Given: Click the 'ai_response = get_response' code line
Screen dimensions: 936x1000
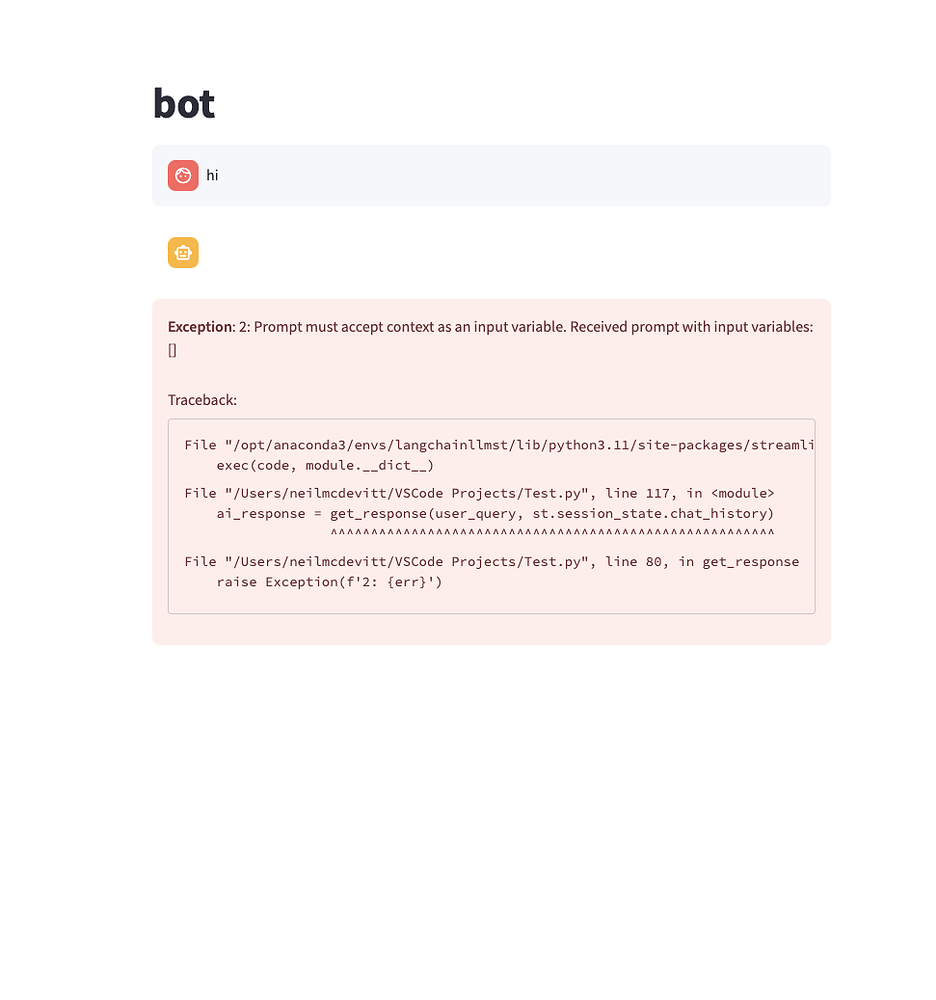Looking at the screenshot, I should (x=495, y=513).
